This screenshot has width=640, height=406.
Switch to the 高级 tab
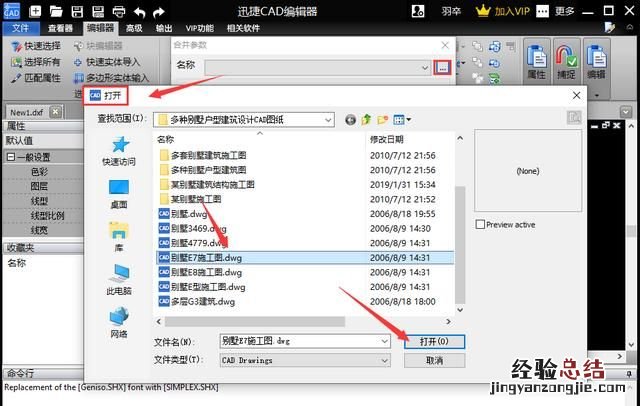[134, 28]
